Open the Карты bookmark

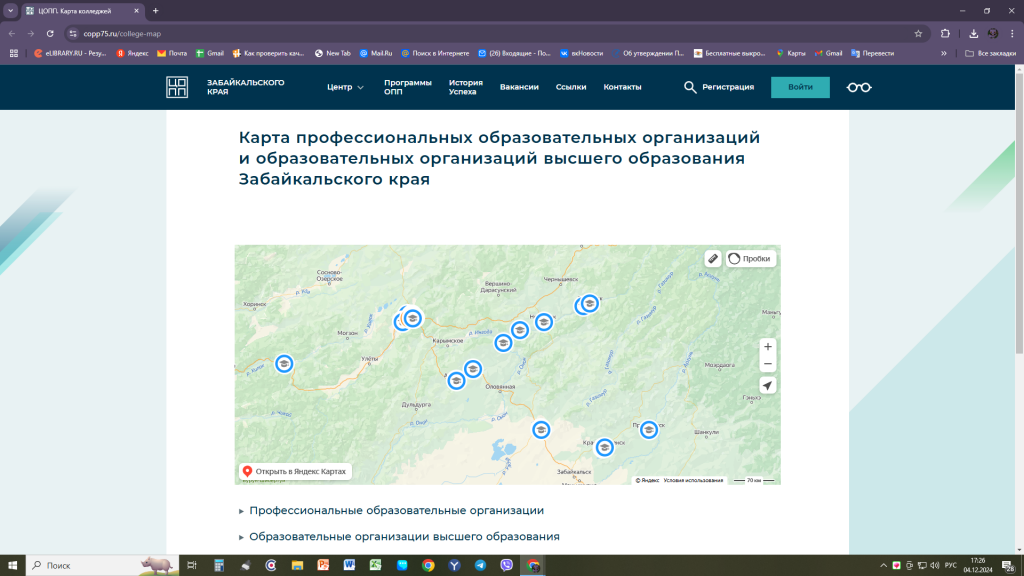(791, 54)
